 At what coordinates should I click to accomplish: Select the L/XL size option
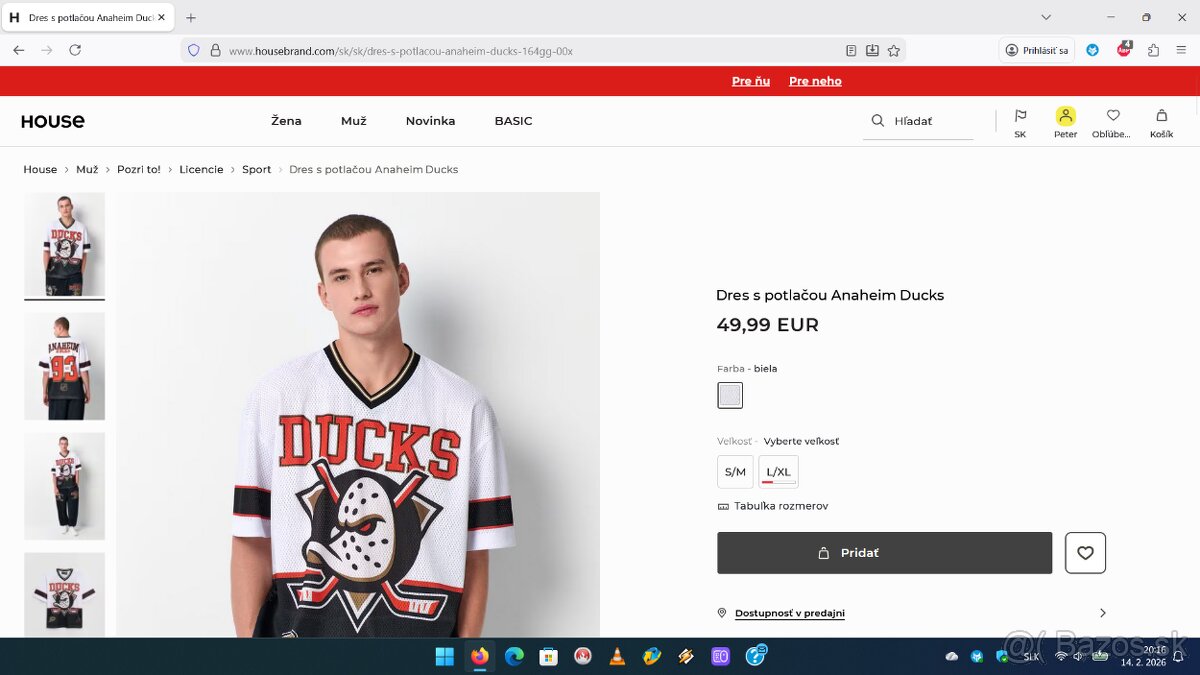778,471
